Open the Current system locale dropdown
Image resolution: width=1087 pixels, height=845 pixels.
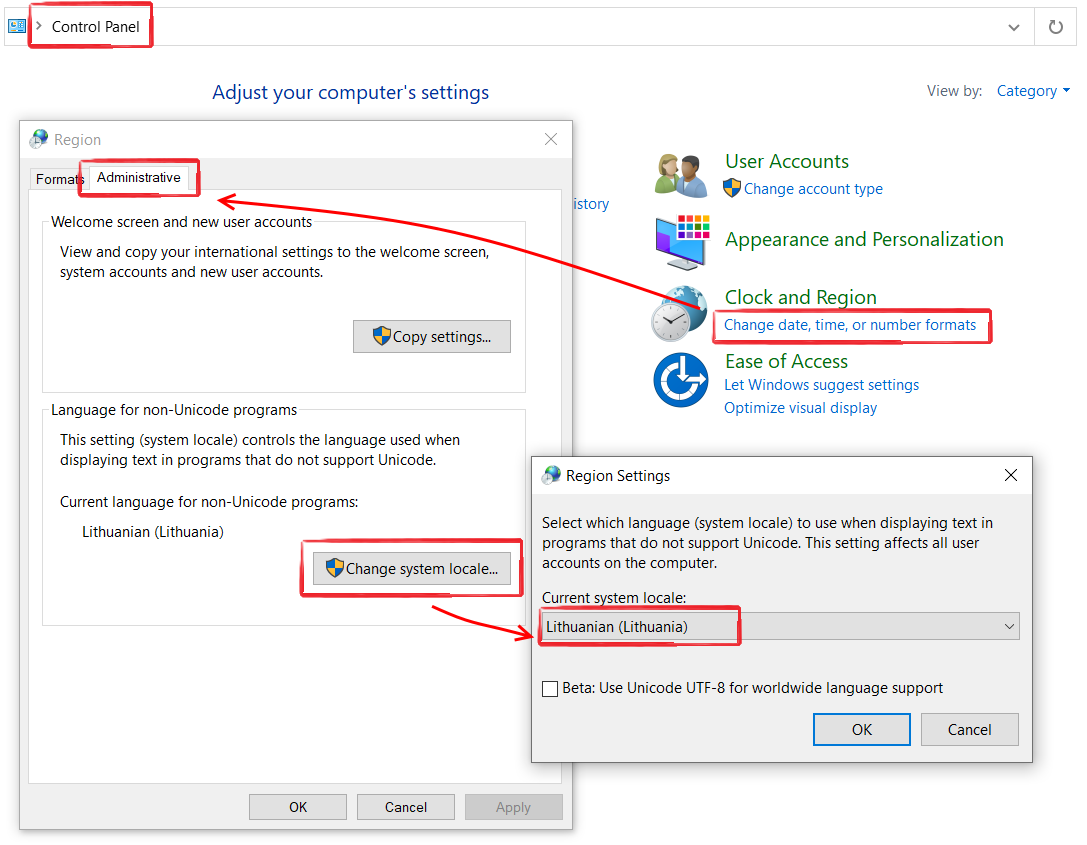click(779, 627)
